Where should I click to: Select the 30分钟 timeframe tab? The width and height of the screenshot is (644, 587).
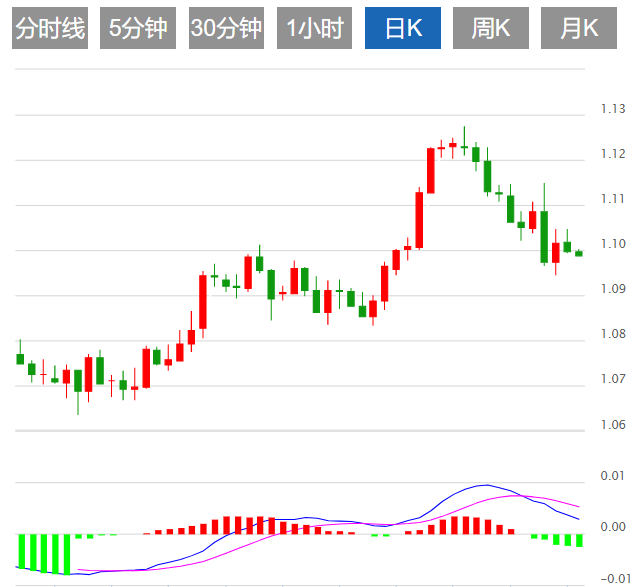[226, 28]
